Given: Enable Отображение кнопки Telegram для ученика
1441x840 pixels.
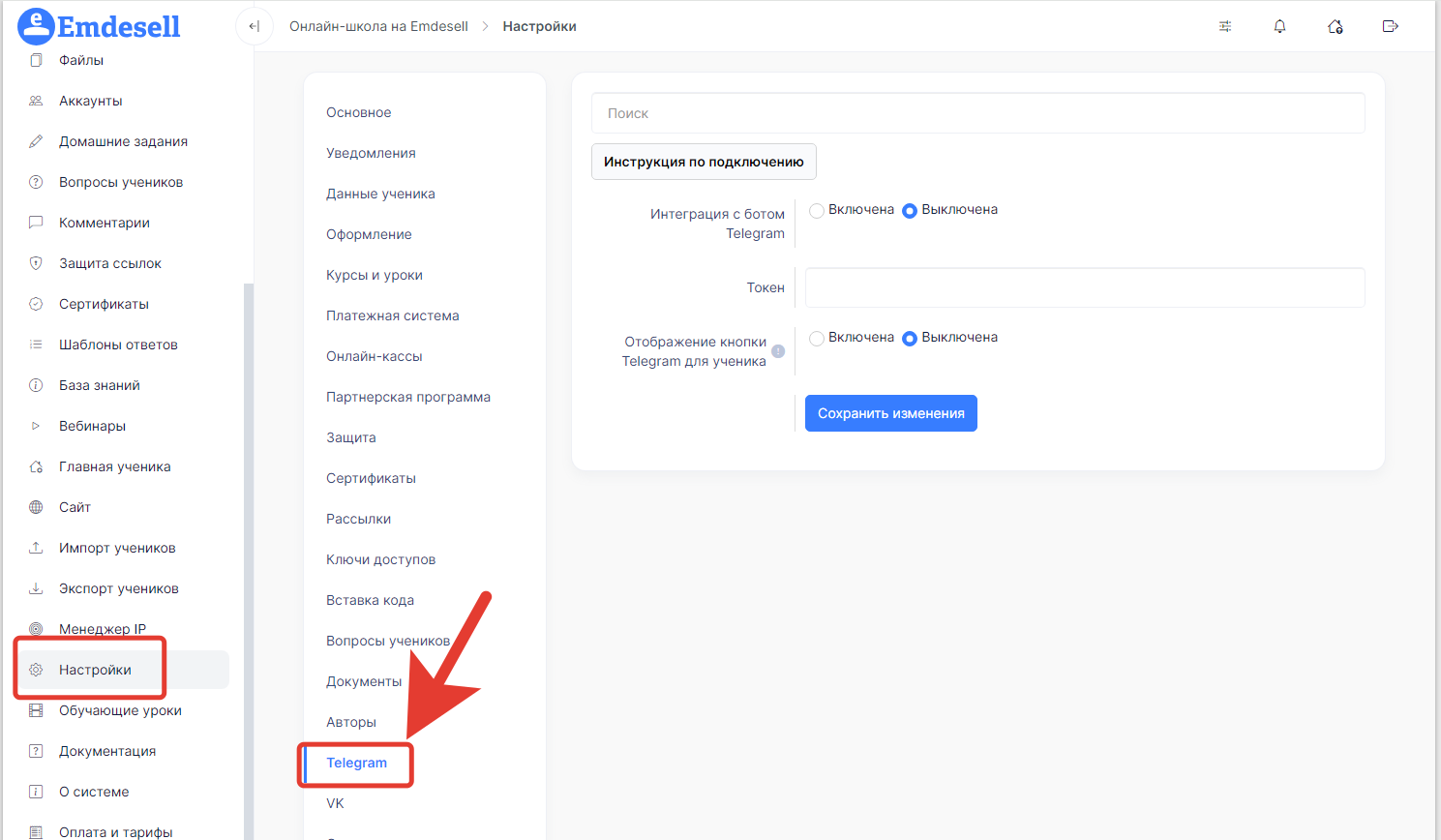Looking at the screenshot, I should coord(817,338).
